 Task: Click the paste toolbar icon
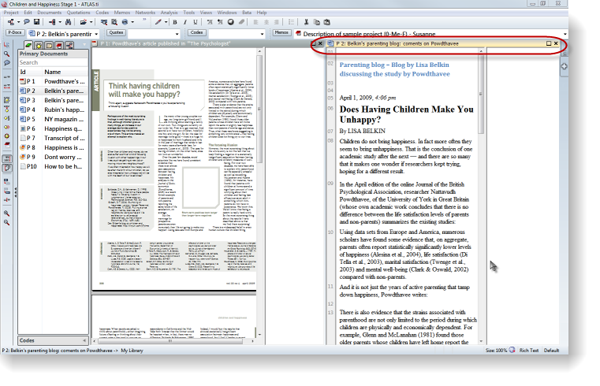(x=327, y=22)
